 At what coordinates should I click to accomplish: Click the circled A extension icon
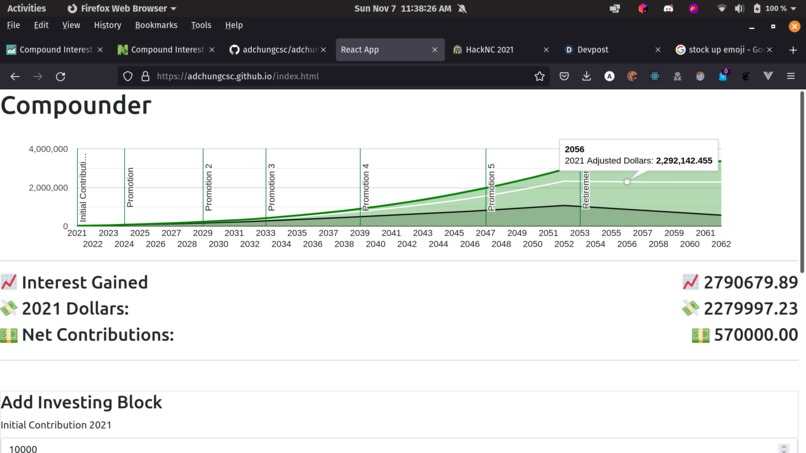pyautogui.click(x=609, y=76)
